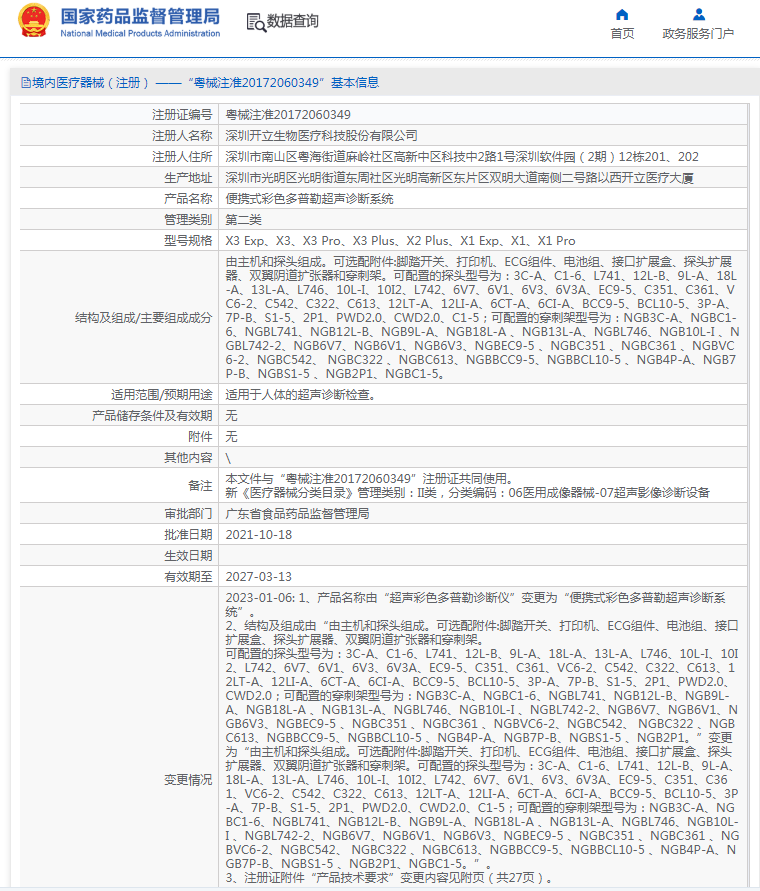Select 第二类 management category value
The width and height of the screenshot is (760, 891).
(x=243, y=220)
